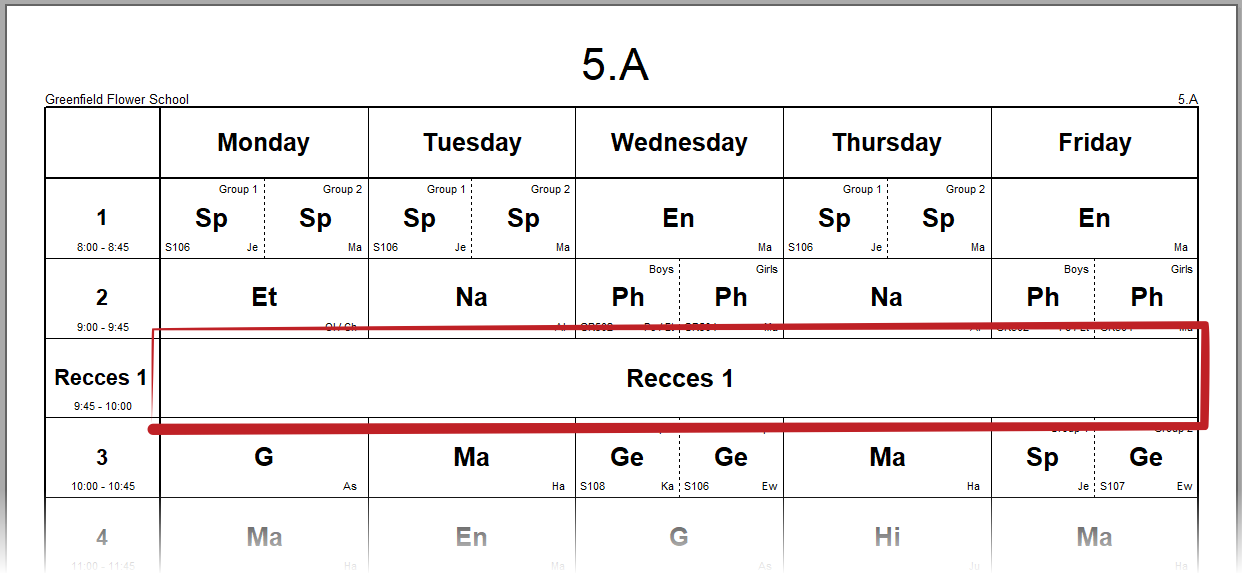Click the Friday column header
1242x573 pixels.
(1095, 143)
